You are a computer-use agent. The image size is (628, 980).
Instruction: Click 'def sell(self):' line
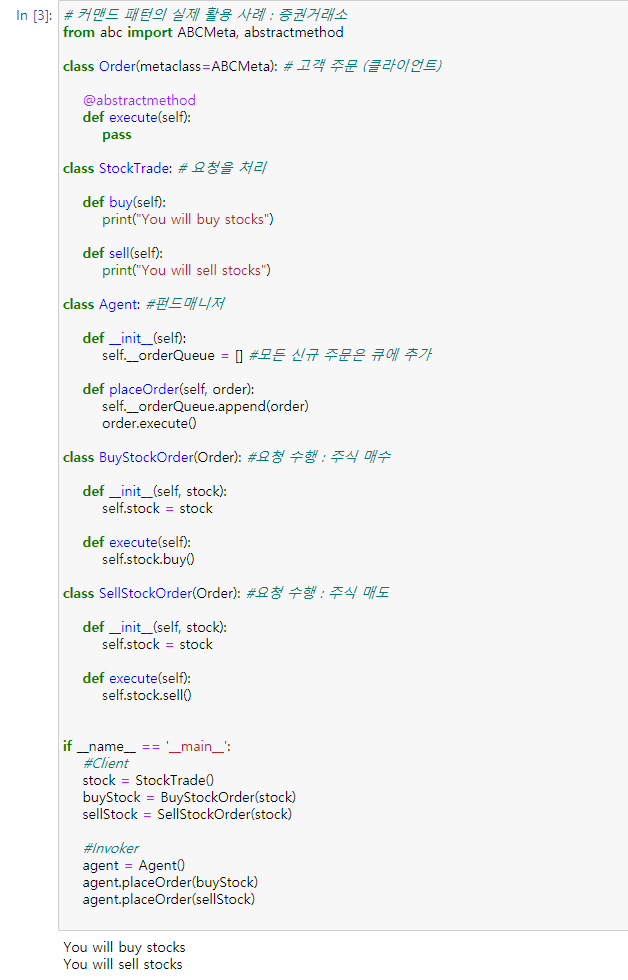(x=122, y=253)
